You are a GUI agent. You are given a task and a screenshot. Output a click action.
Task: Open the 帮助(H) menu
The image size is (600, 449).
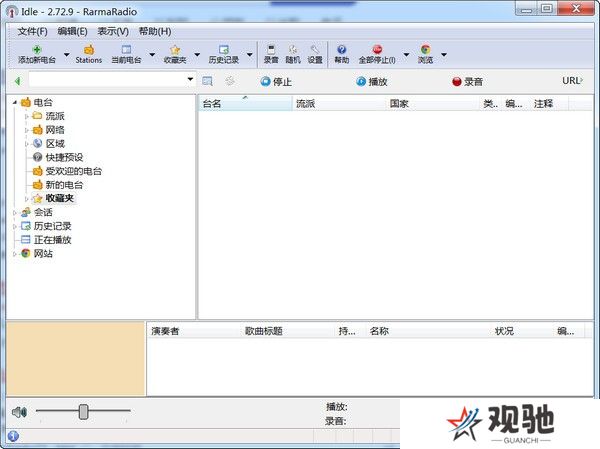[x=155, y=31]
